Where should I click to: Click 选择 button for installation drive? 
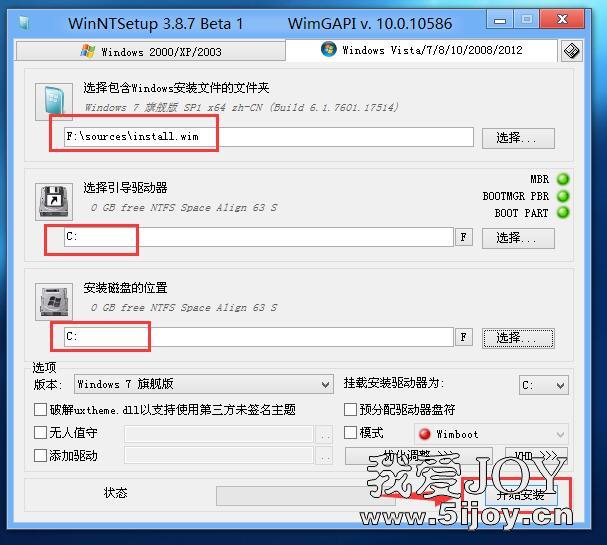pyautogui.click(x=518, y=338)
